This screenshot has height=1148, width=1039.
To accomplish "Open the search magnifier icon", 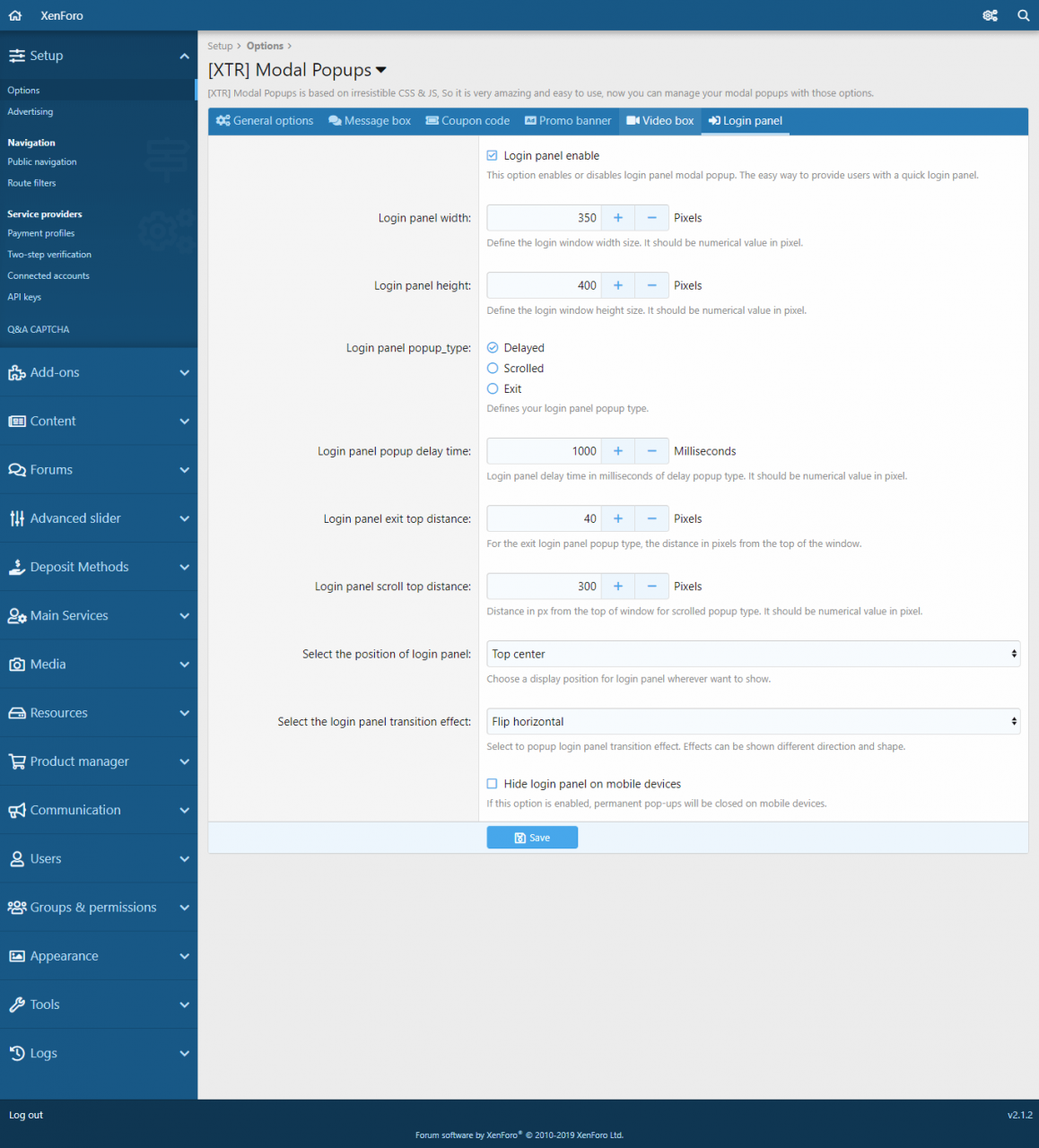I will coord(1023,15).
